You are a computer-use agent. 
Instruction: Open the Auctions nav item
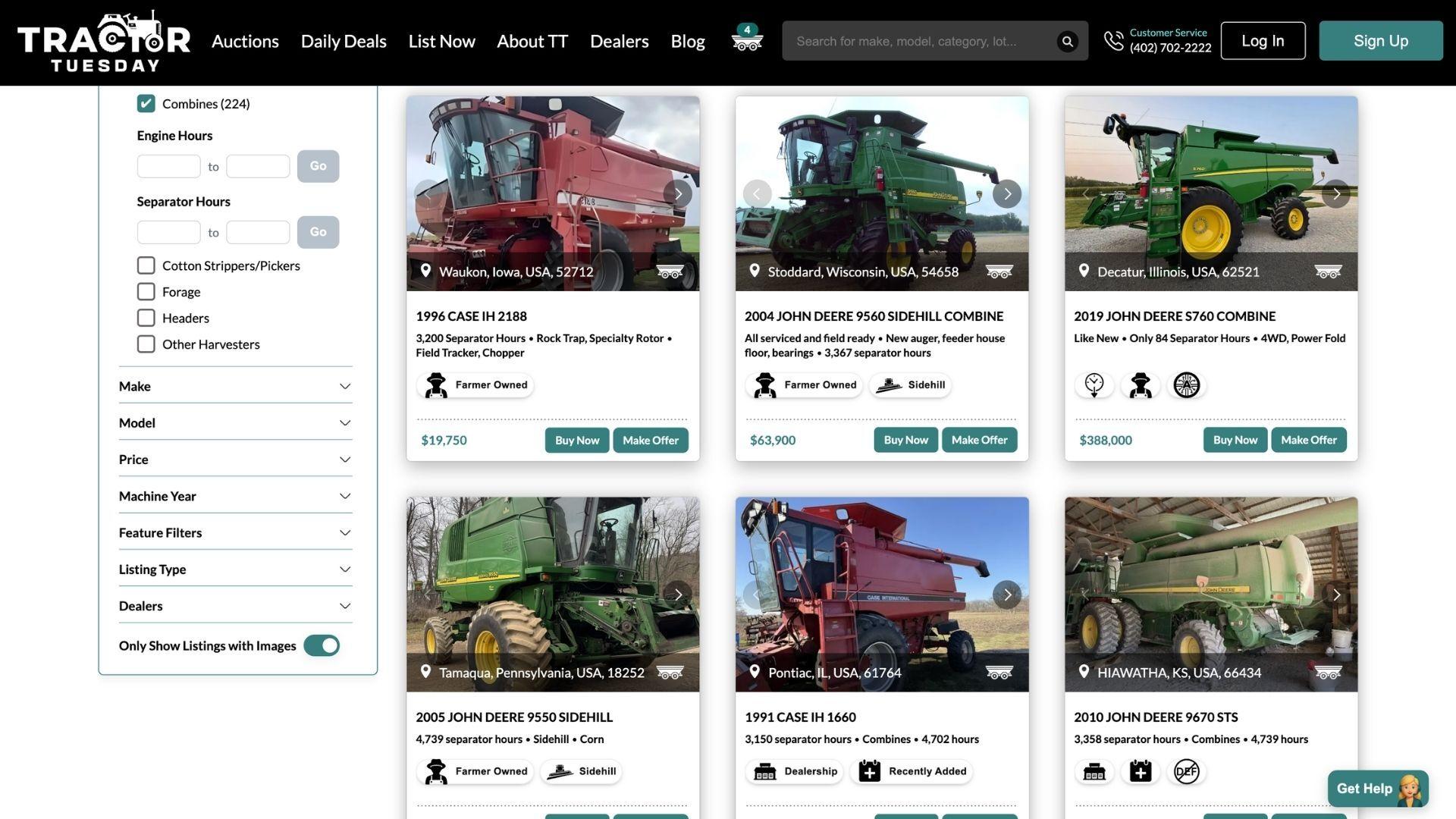click(245, 41)
